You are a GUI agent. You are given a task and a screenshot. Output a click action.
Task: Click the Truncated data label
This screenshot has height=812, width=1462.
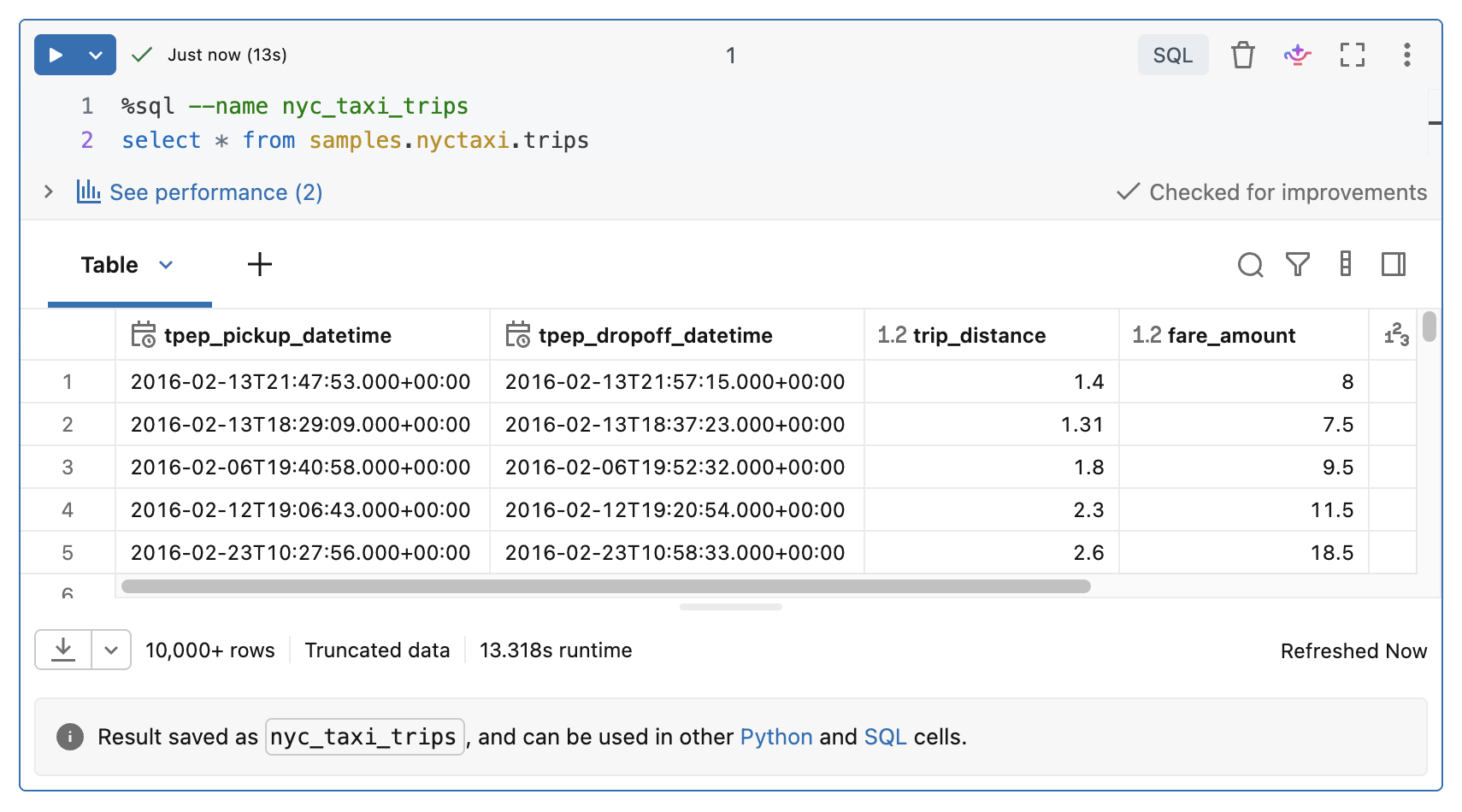coord(377,650)
